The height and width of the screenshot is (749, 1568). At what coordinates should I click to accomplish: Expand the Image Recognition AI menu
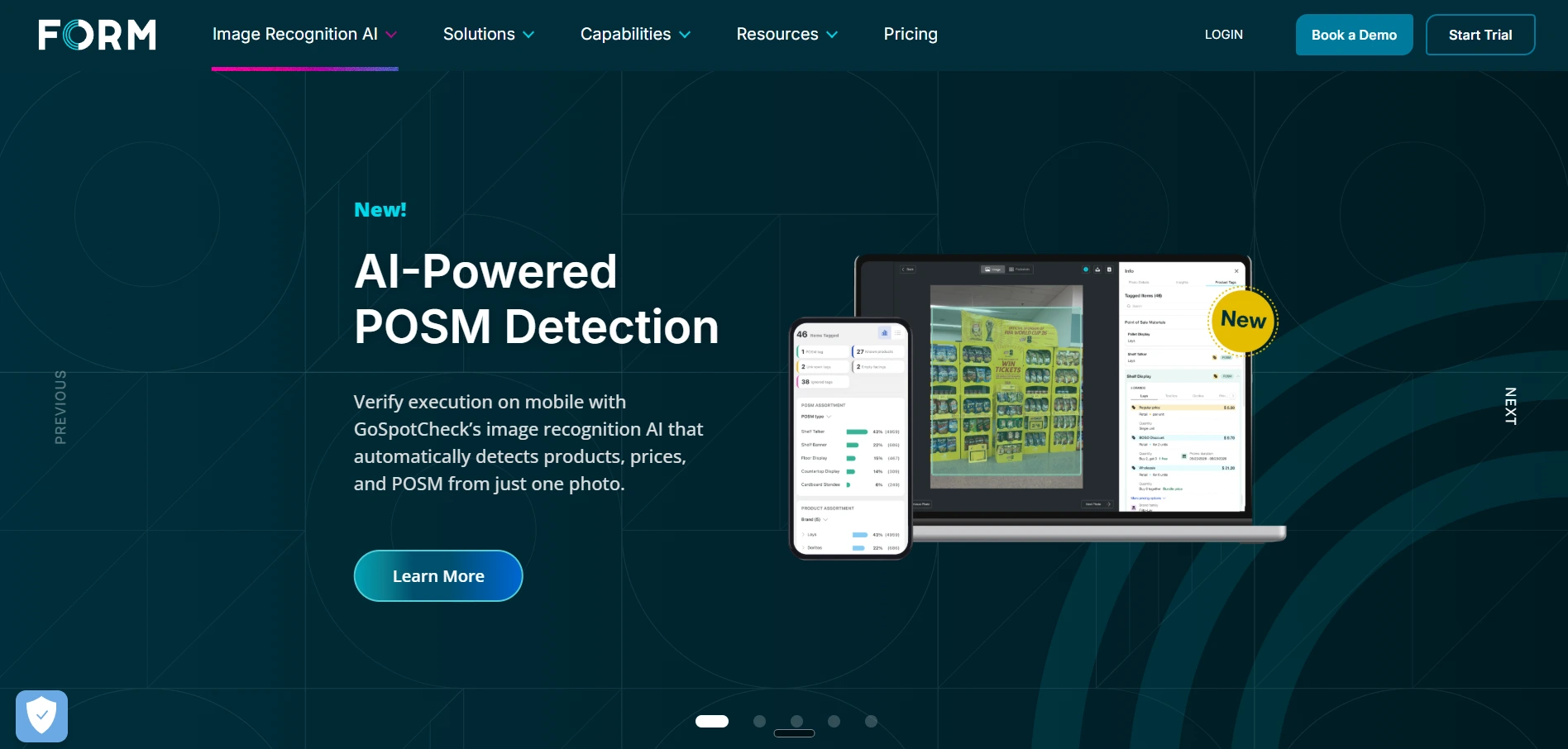pos(304,34)
